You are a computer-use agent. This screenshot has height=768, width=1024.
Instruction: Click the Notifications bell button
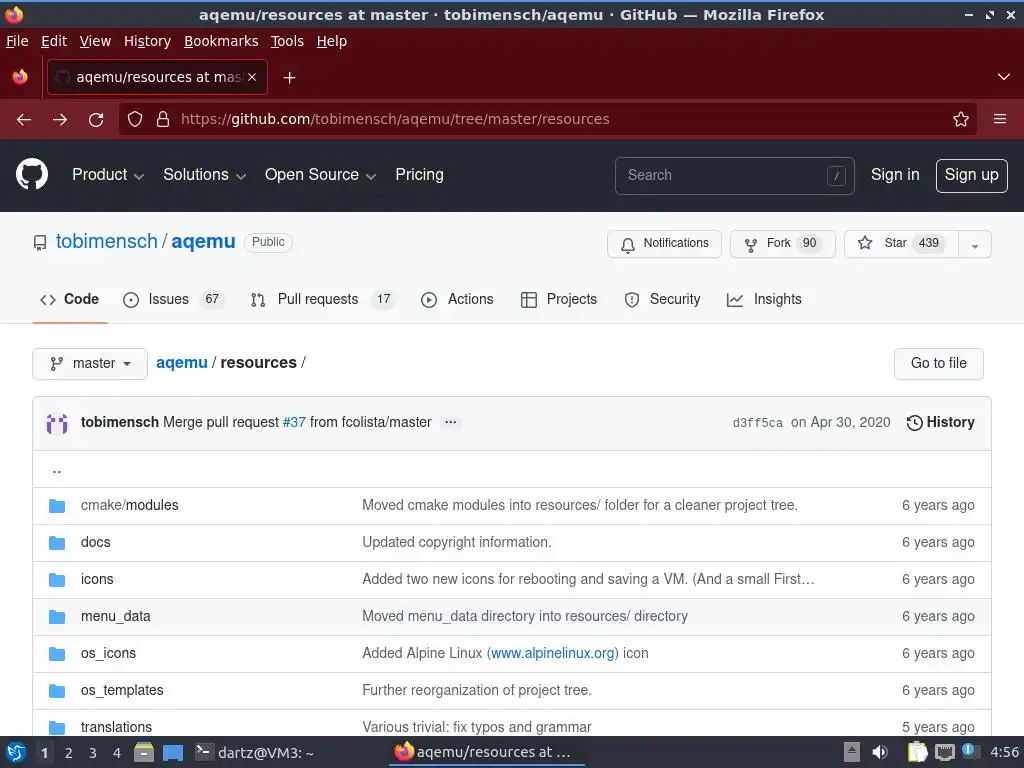(x=664, y=244)
